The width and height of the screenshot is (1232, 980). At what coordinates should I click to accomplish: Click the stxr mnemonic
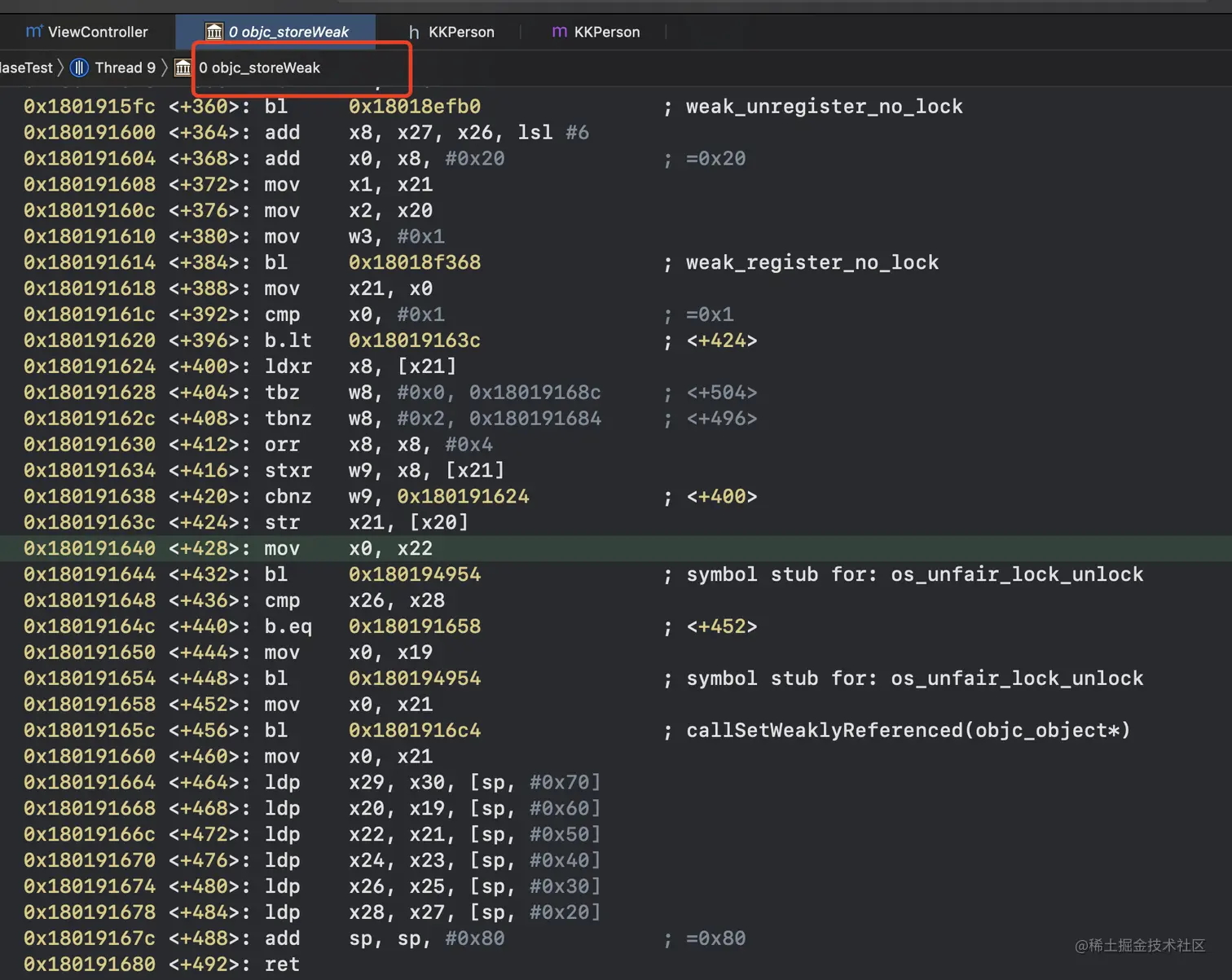point(288,471)
